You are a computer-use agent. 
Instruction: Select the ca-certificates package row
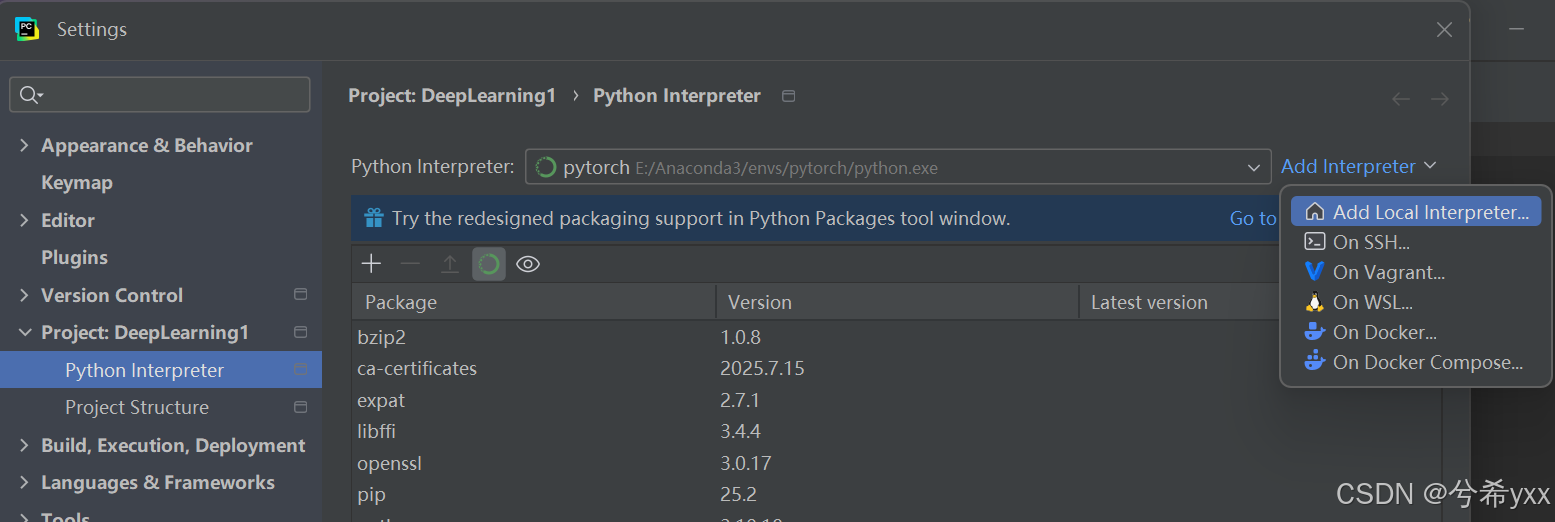[896, 369]
